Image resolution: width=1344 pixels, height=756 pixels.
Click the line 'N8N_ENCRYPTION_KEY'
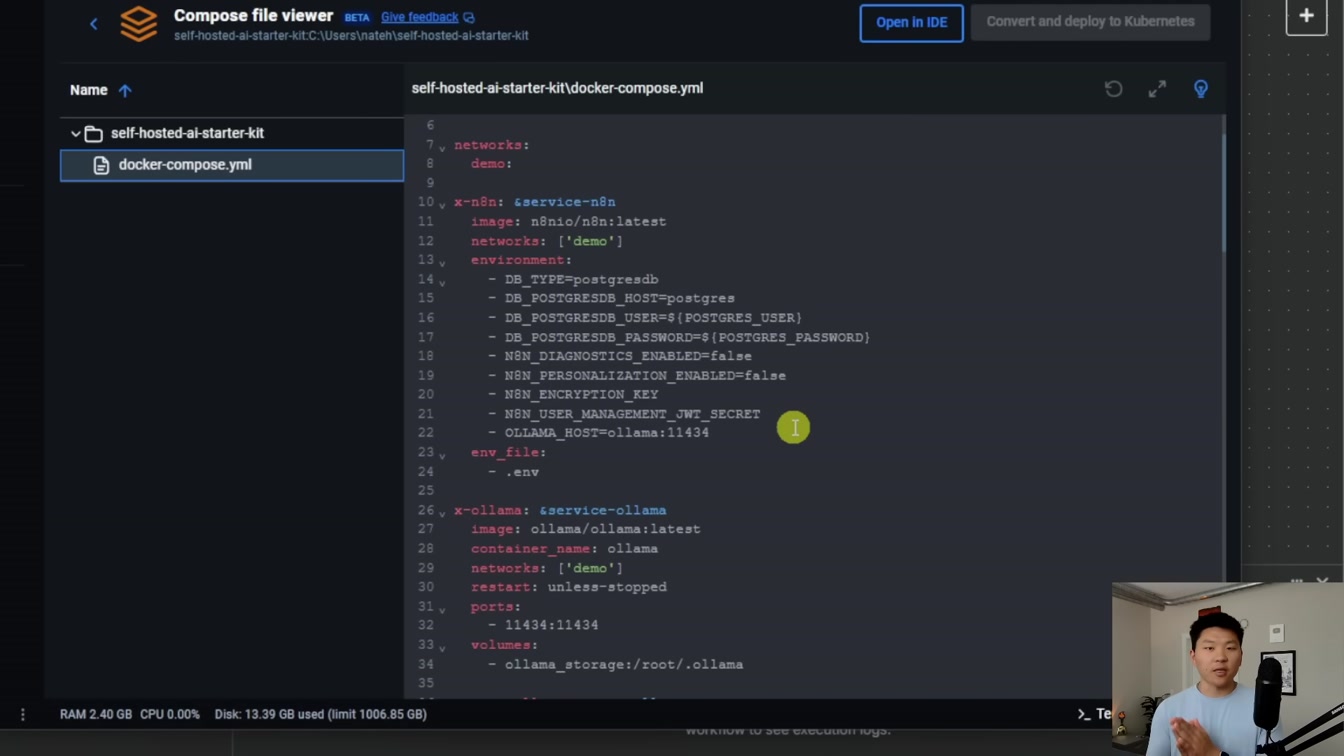coord(581,394)
